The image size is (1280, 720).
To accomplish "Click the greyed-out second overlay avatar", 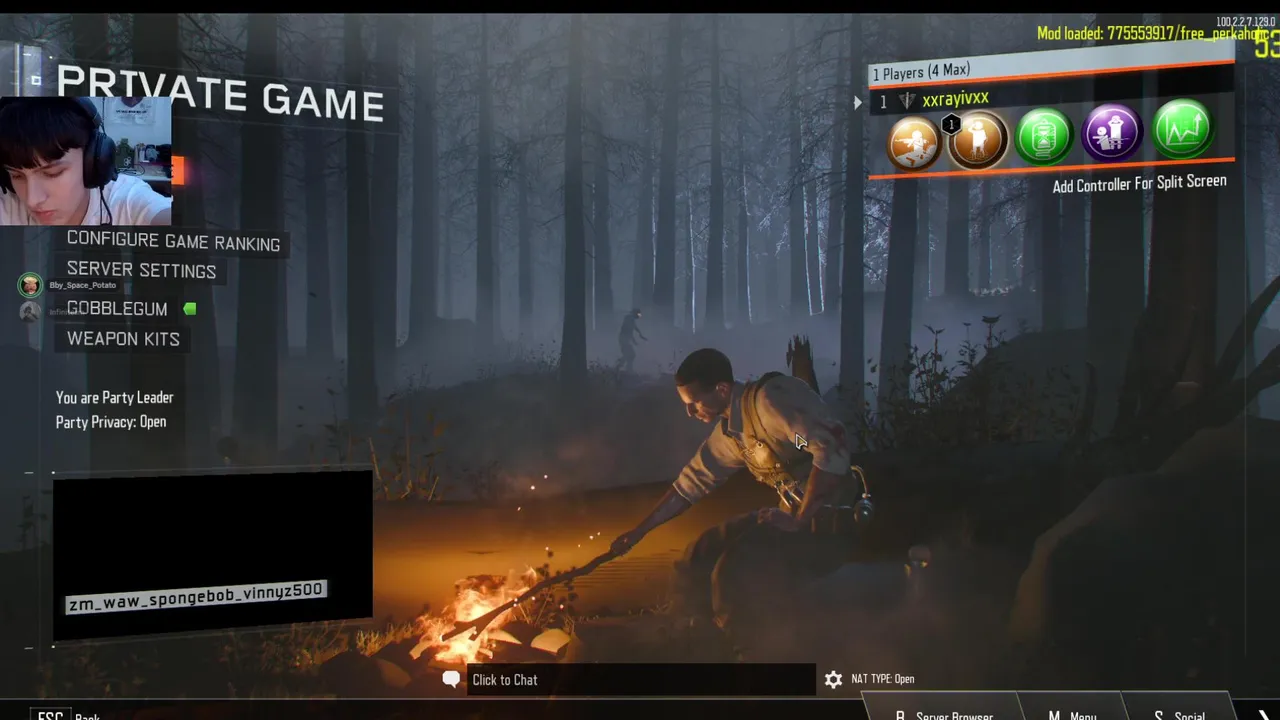I will [30, 311].
